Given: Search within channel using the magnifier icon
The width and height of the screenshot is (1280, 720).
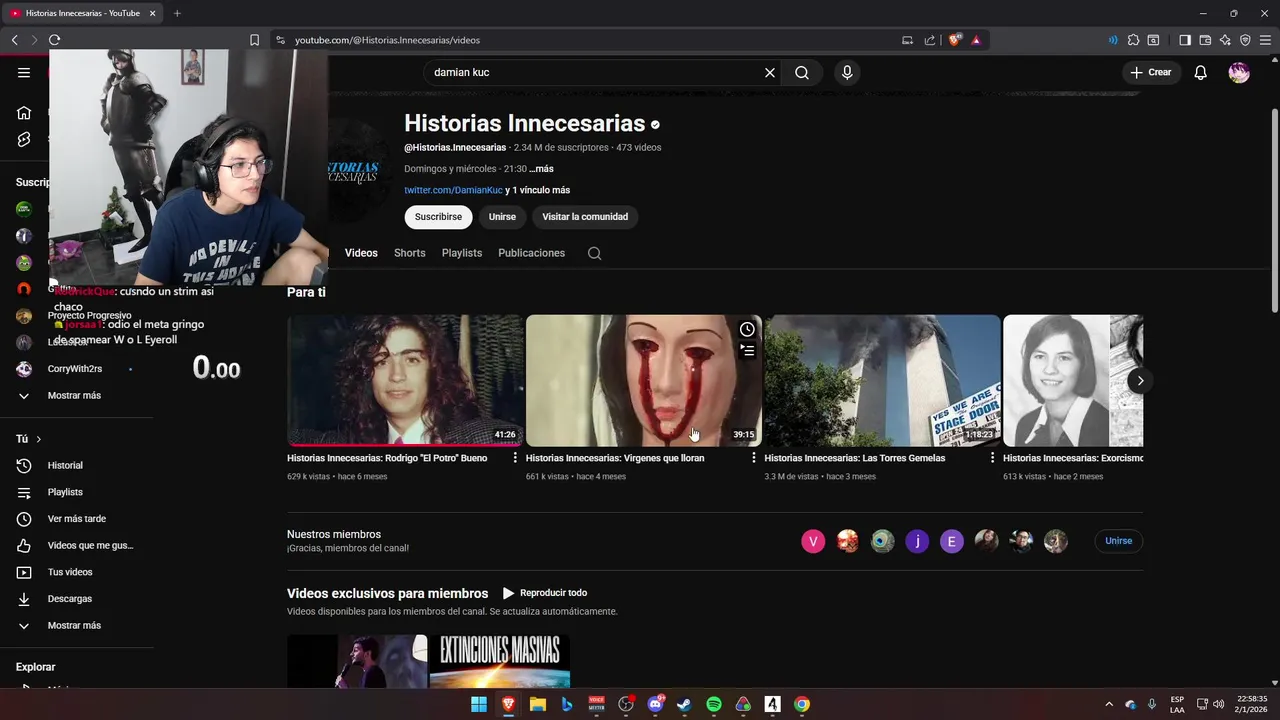Looking at the screenshot, I should click(594, 253).
